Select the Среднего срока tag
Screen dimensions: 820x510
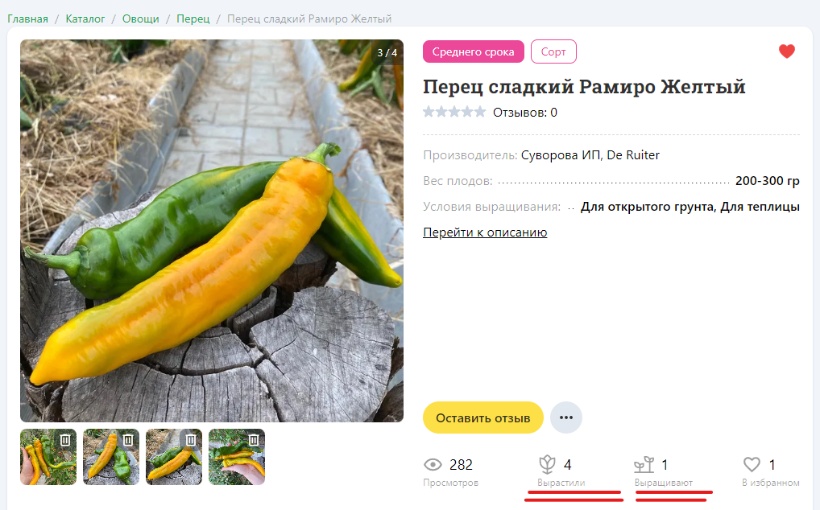(x=473, y=52)
